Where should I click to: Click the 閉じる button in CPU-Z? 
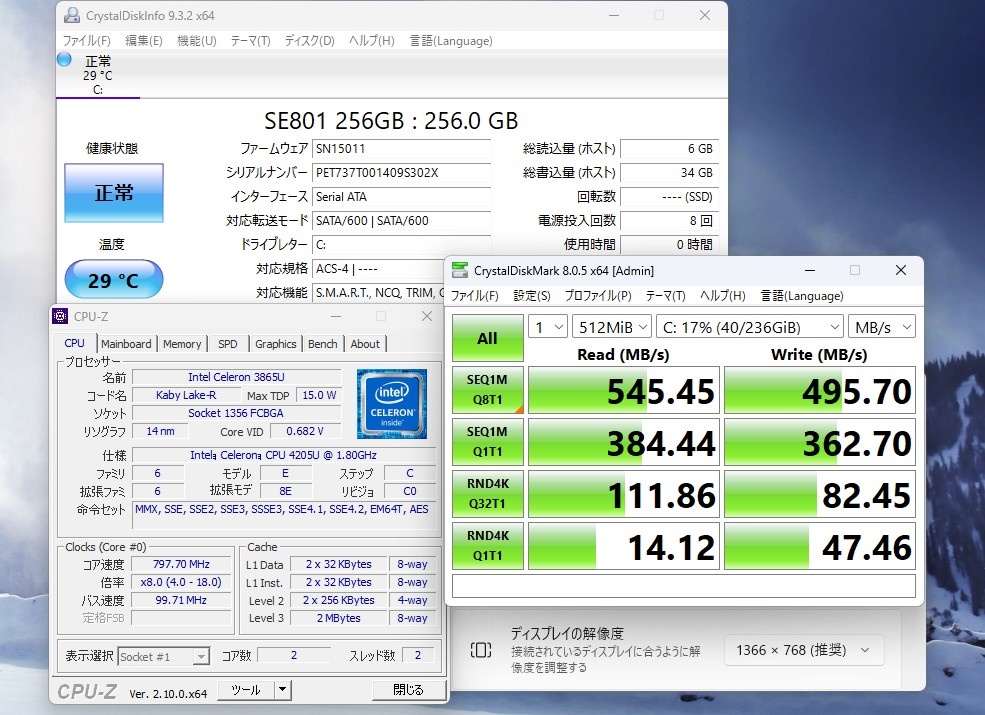[x=408, y=690]
